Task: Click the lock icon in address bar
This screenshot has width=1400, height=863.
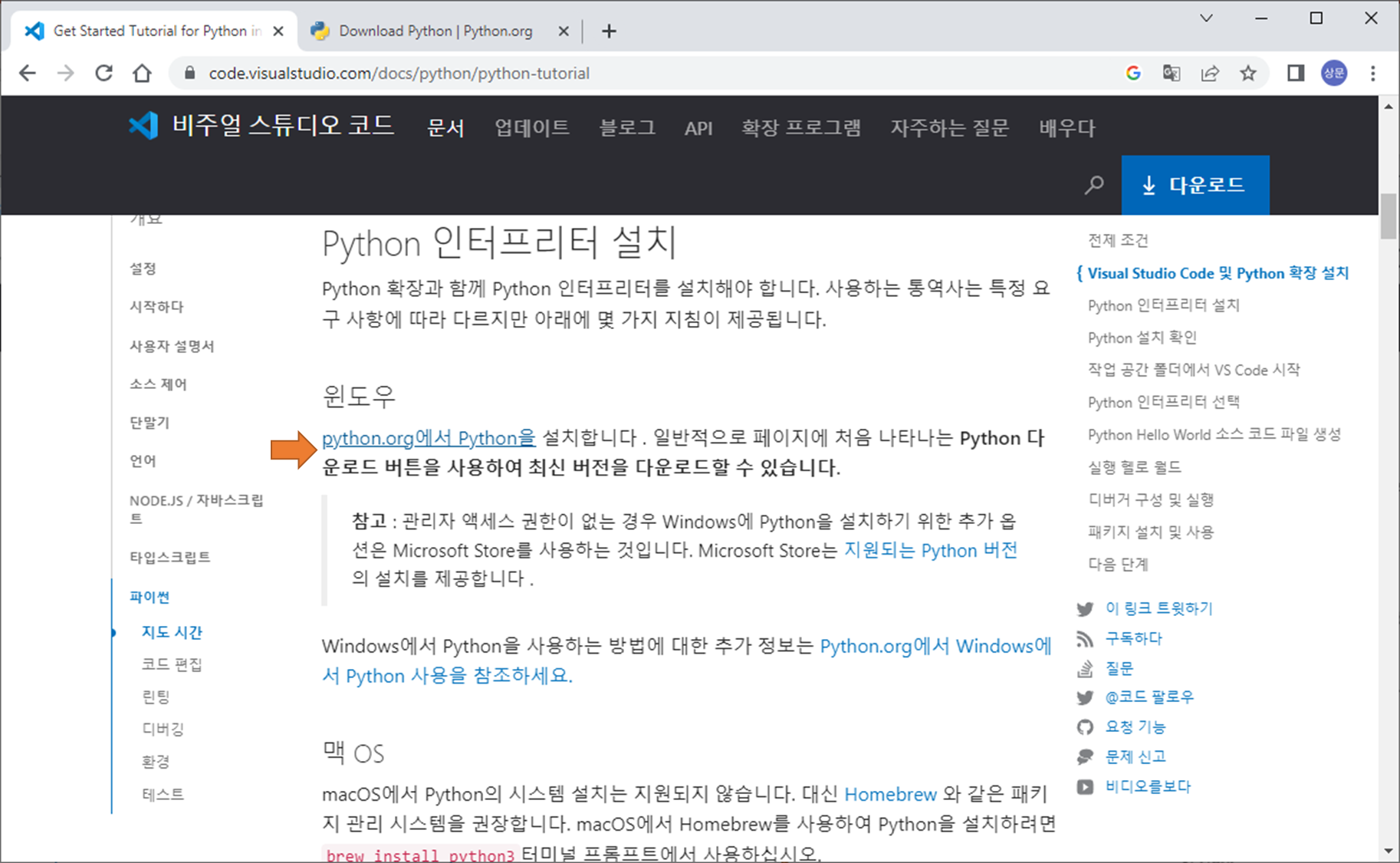Action: click(x=190, y=73)
